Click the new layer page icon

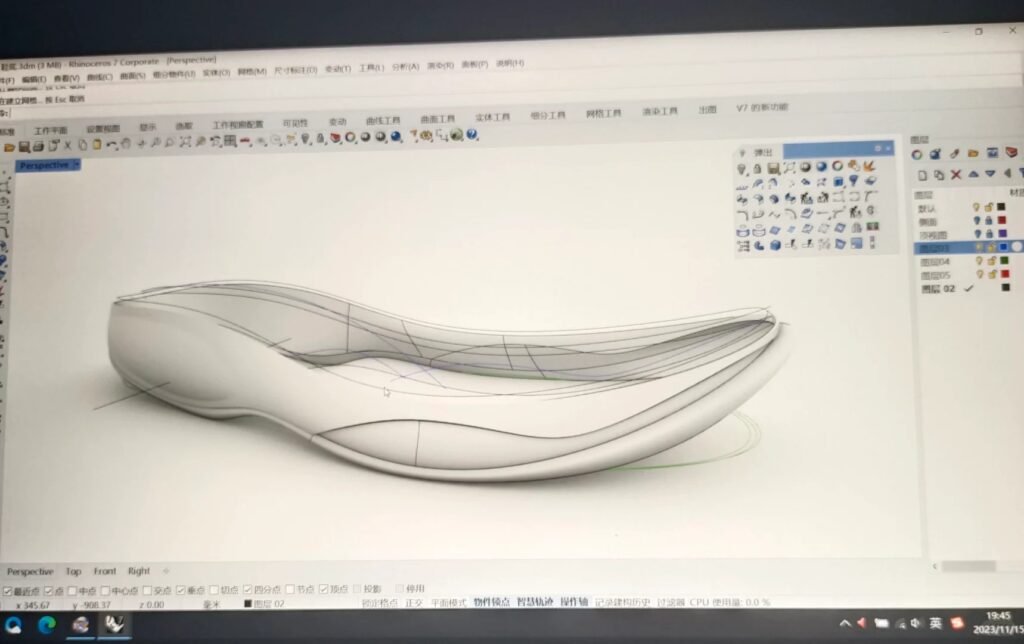(x=922, y=174)
